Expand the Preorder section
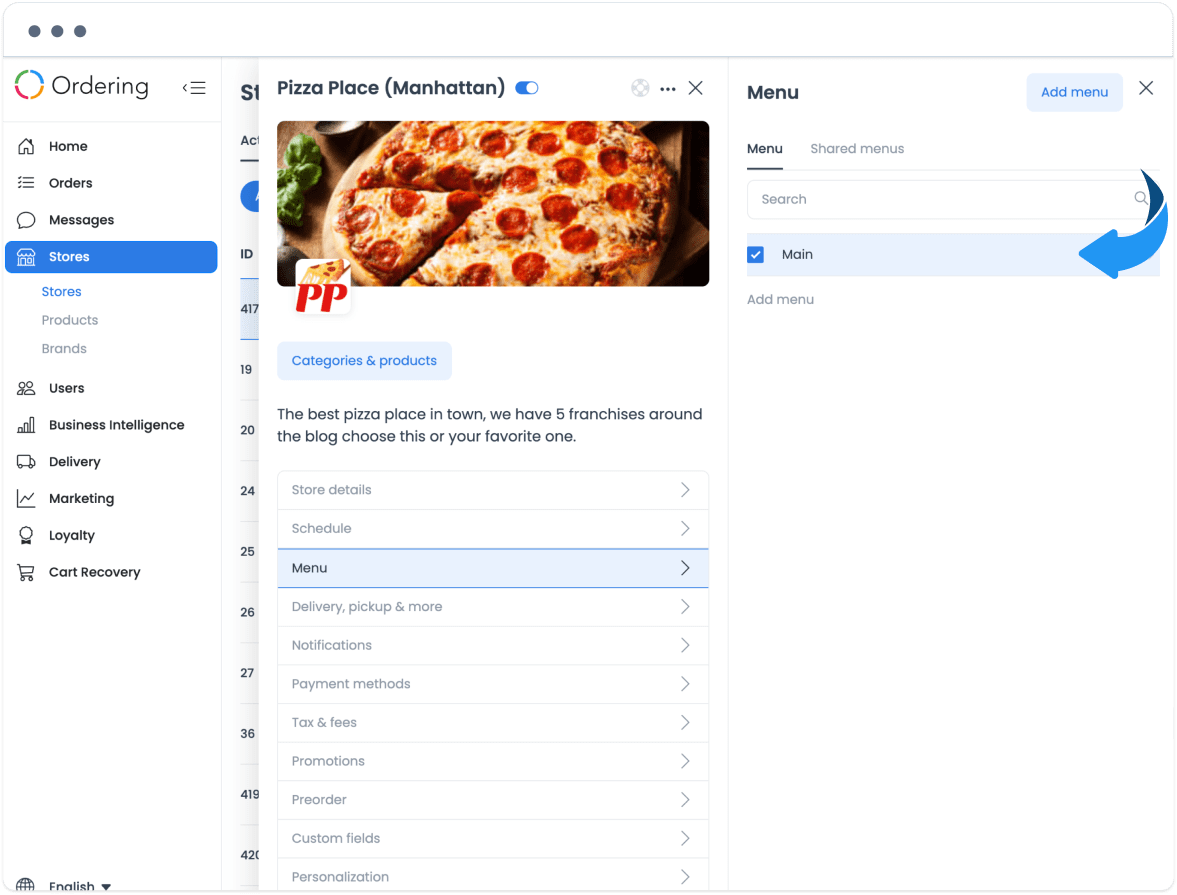This screenshot has height=895, width=1177. [x=492, y=800]
